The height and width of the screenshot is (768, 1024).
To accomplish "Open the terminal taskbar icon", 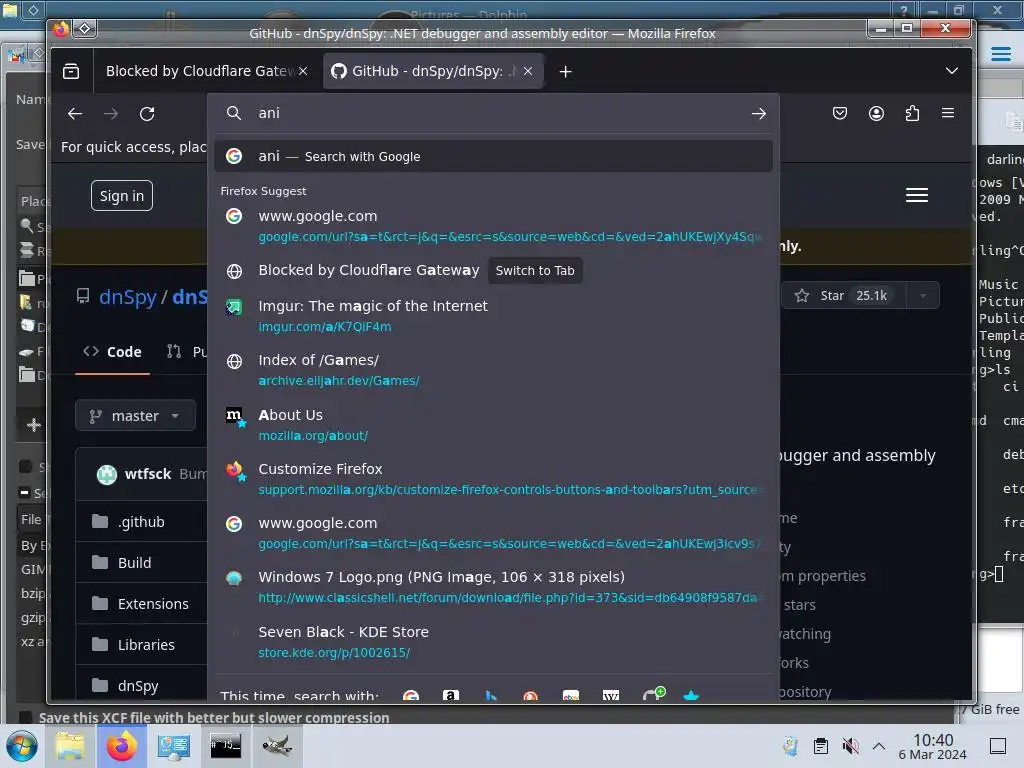I will (x=225, y=746).
